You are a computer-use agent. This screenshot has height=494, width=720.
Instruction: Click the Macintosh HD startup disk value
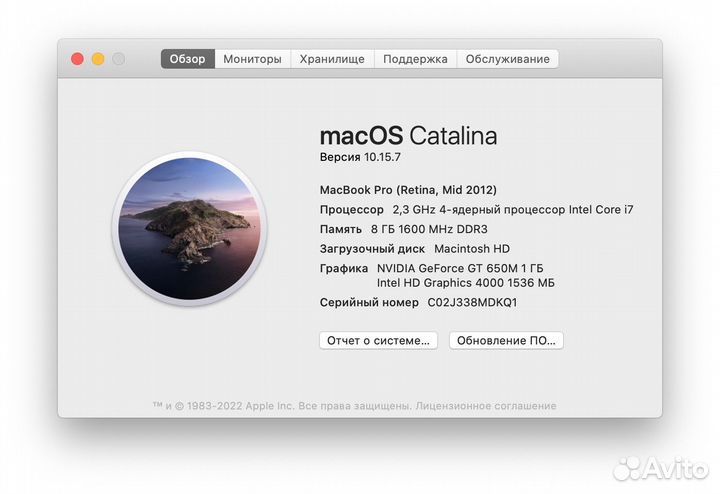point(472,249)
